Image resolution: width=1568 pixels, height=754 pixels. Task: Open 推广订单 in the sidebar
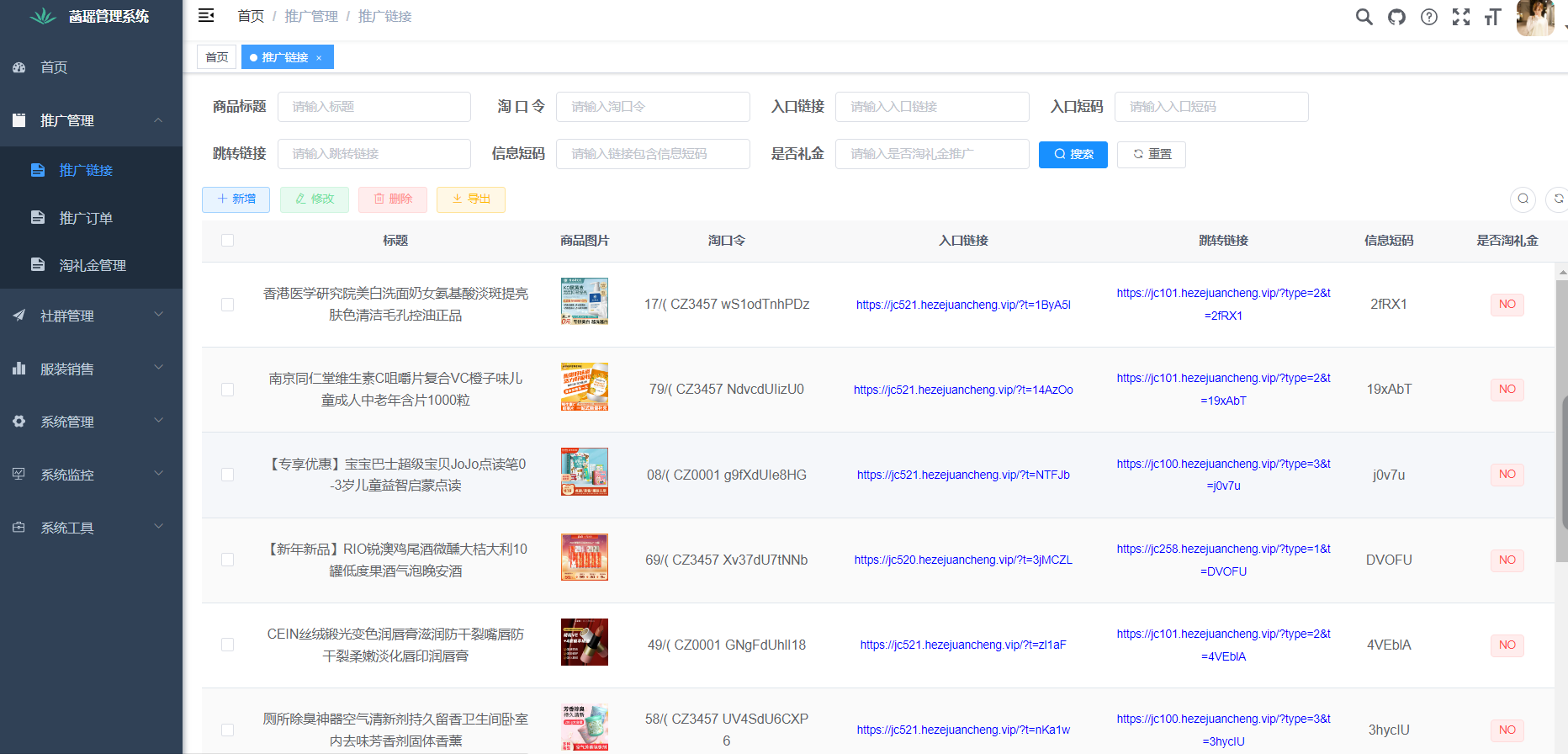pyautogui.click(x=91, y=218)
